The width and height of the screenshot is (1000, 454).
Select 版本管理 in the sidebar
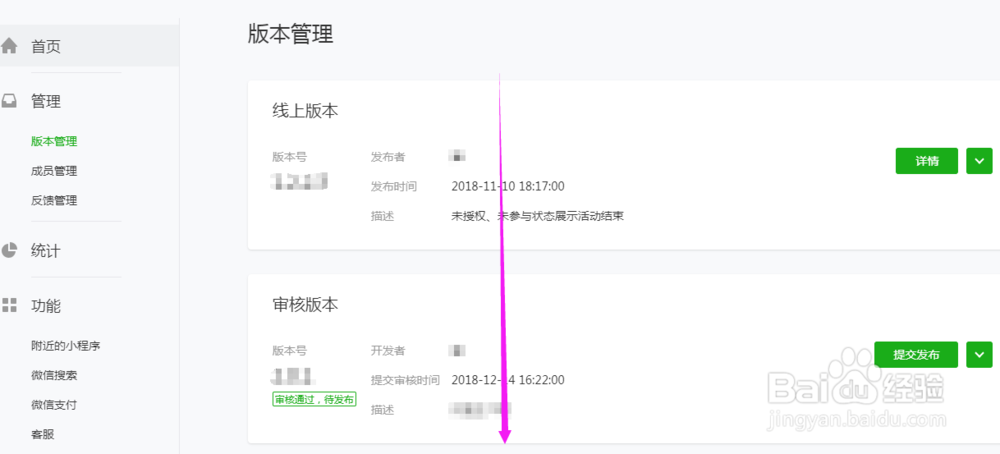54,141
